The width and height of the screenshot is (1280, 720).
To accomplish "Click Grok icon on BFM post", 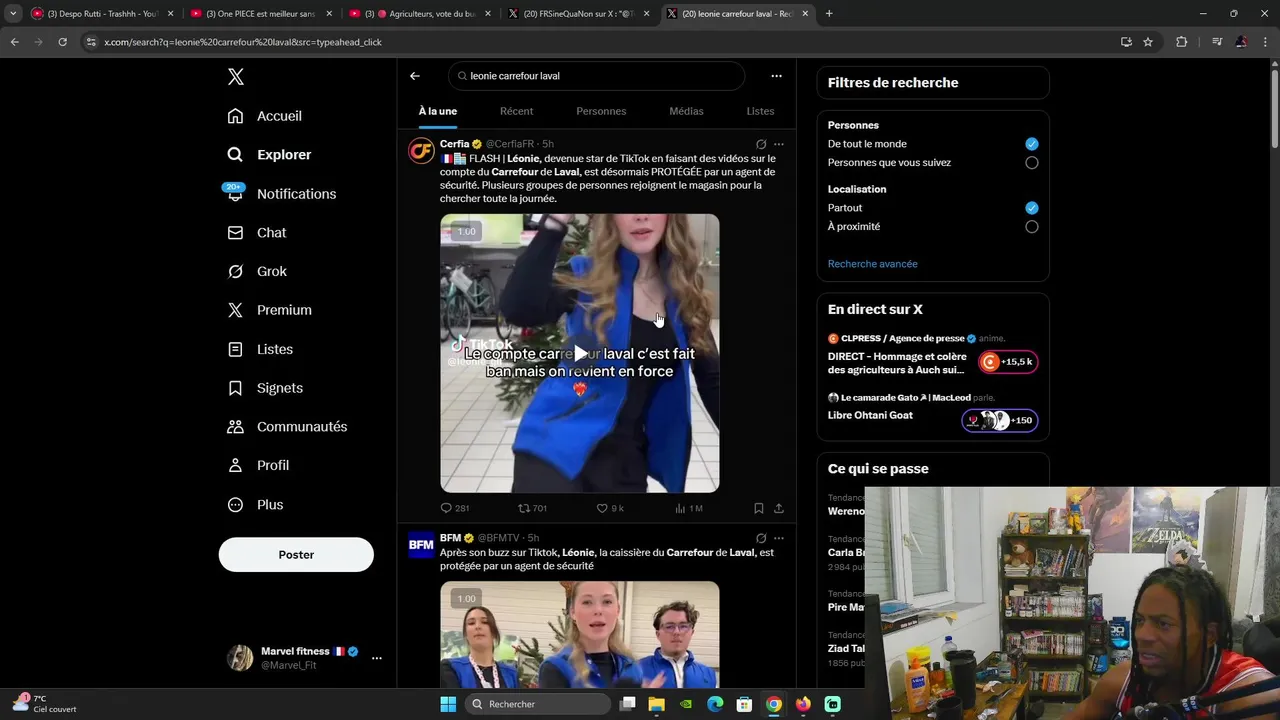I will pyautogui.click(x=761, y=538).
